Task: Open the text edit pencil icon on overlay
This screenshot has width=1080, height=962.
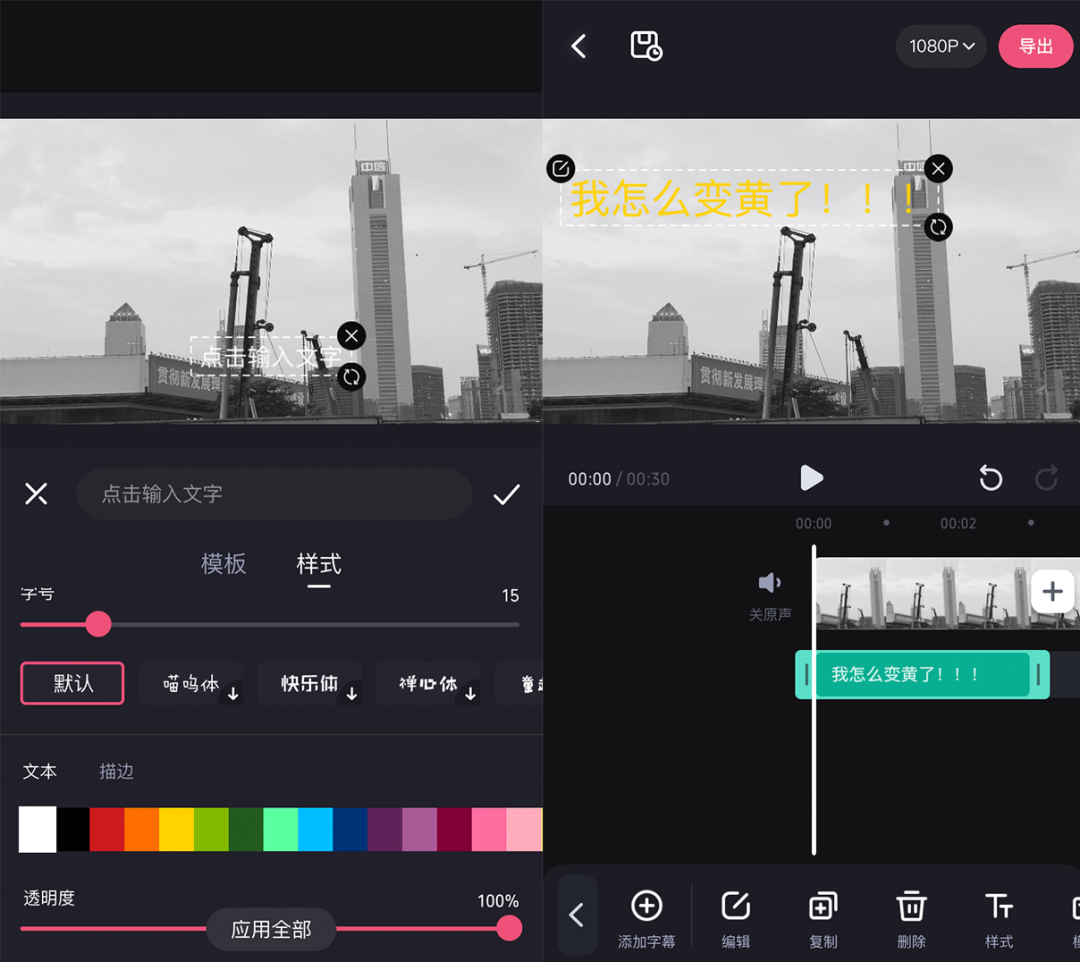Action: click(561, 168)
